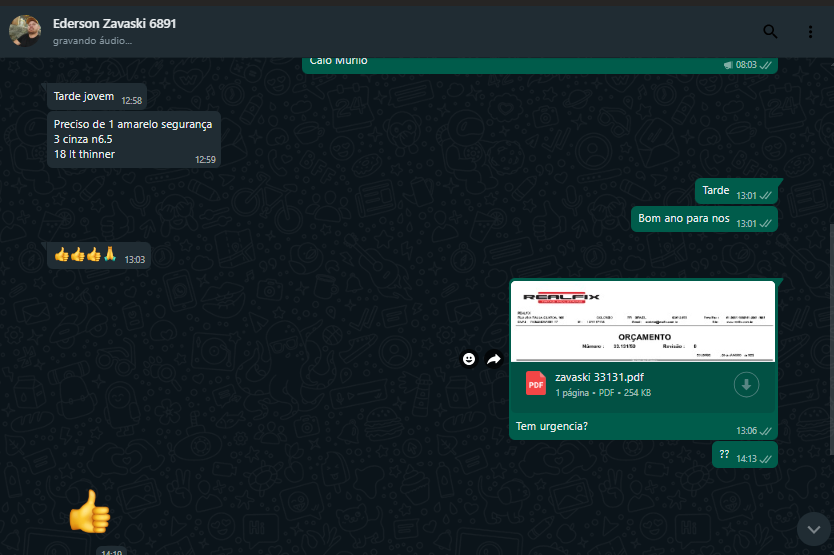Click the zavaski 33131.pdf file name
834x555 pixels.
click(x=599, y=377)
